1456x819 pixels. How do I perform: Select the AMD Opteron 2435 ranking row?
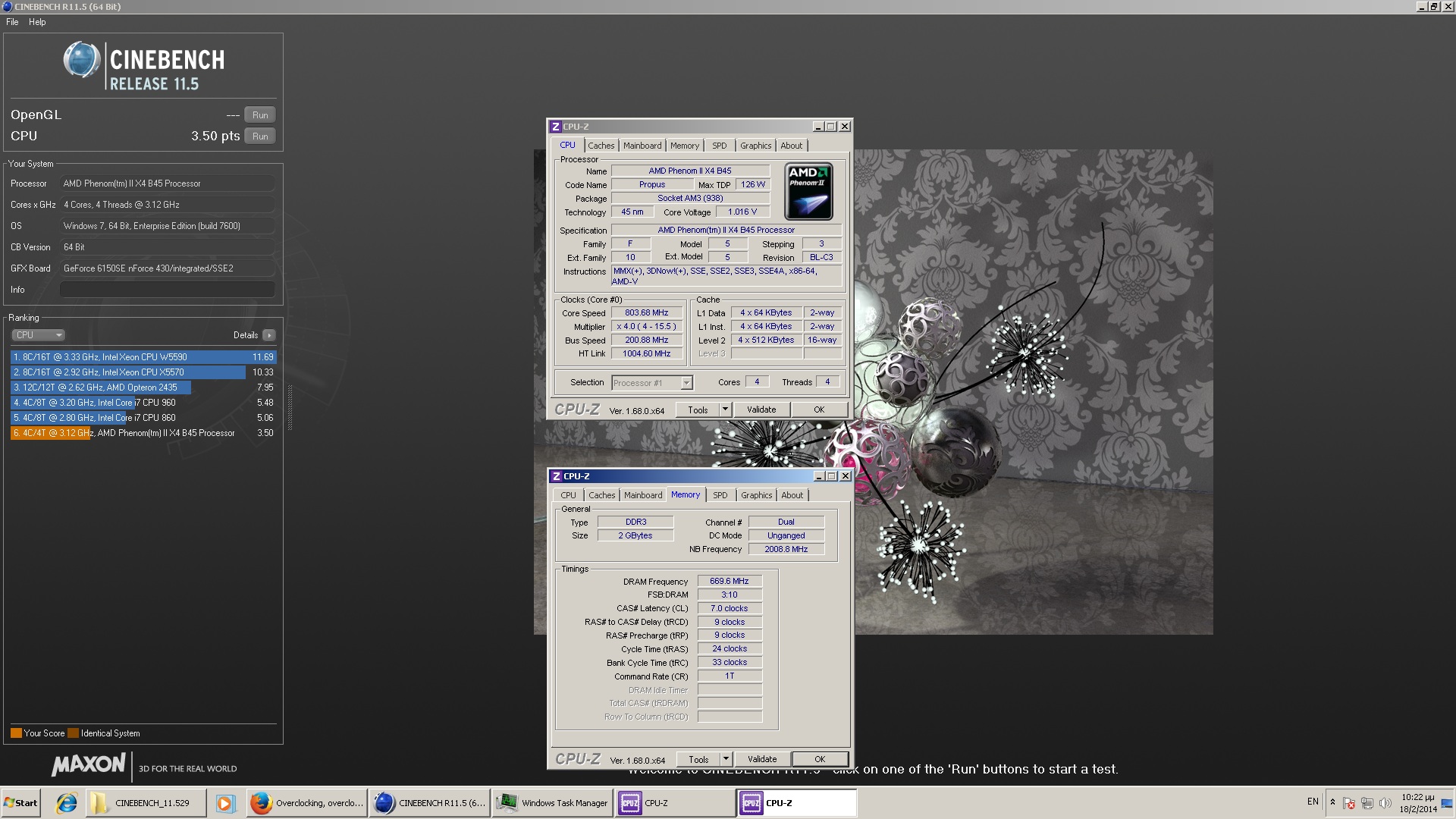[x=143, y=388]
